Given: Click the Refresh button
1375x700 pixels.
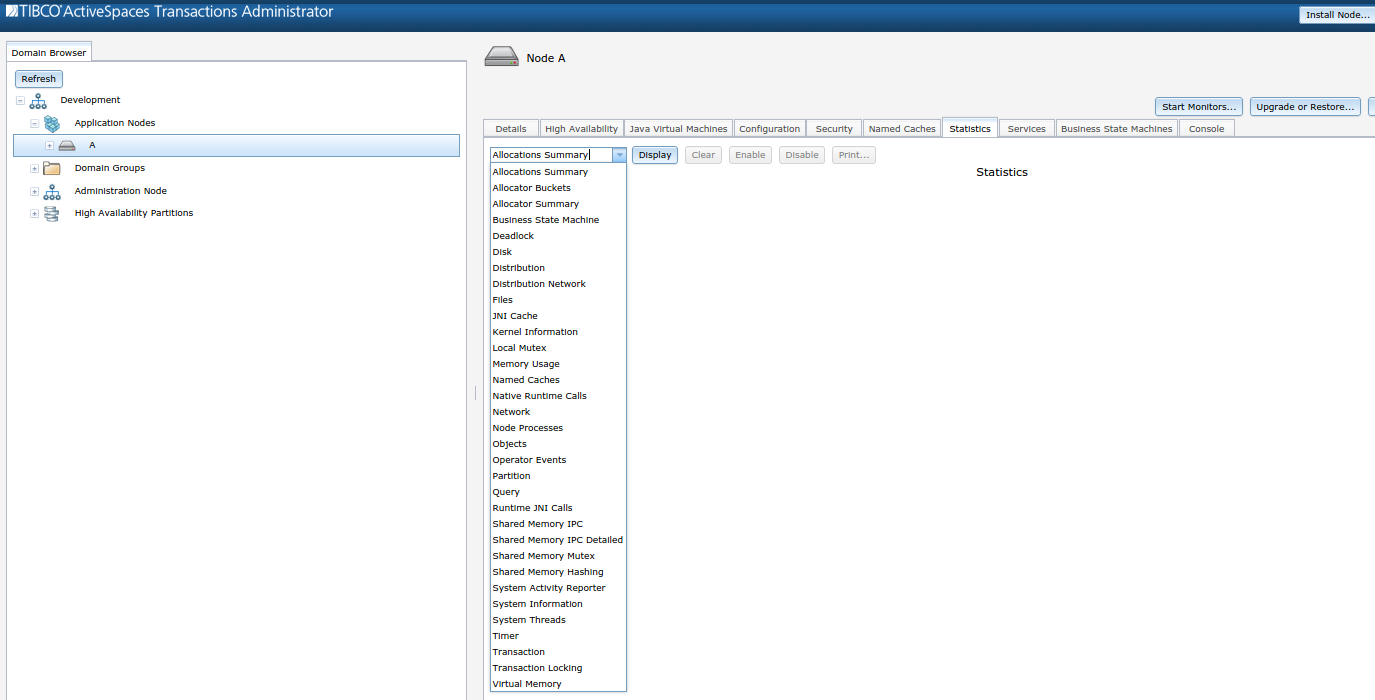Looking at the screenshot, I should click(x=38, y=78).
